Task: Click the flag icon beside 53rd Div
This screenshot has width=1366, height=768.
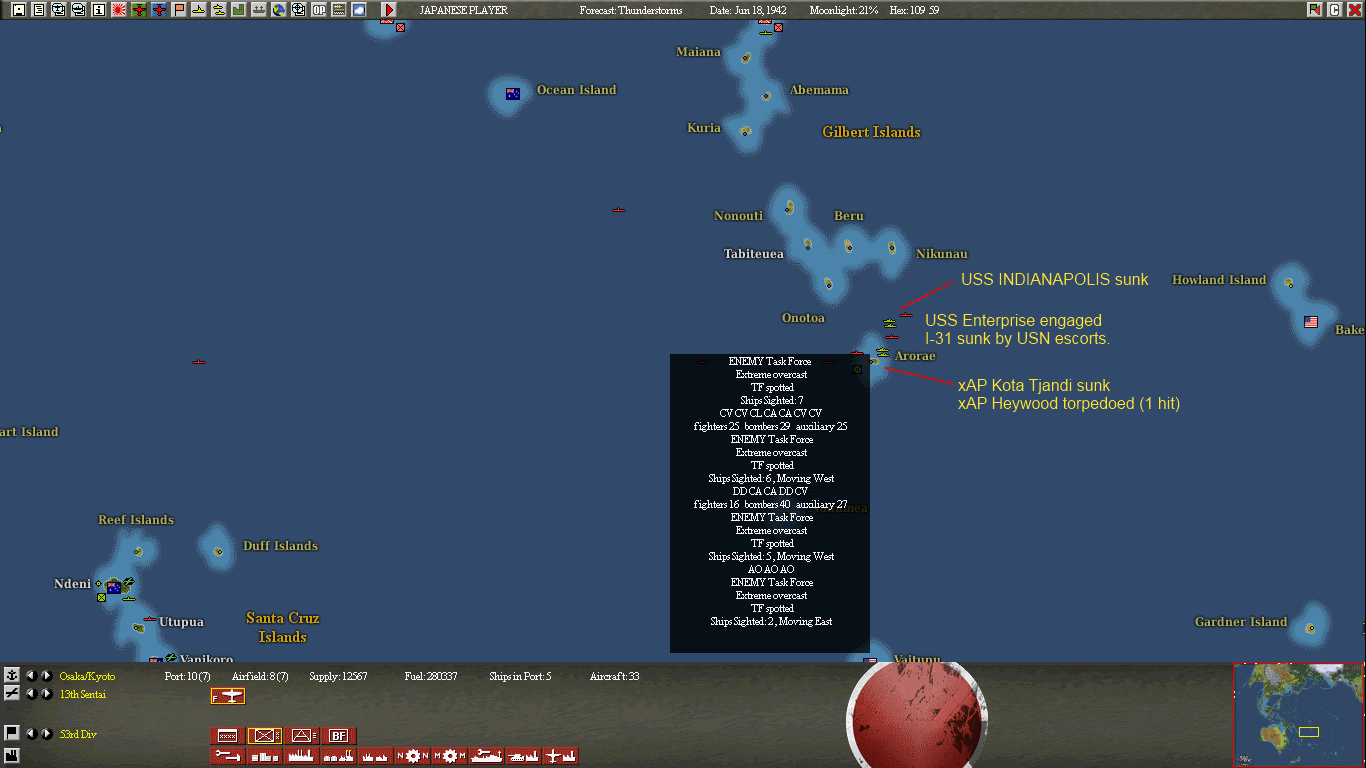Action: [12, 733]
